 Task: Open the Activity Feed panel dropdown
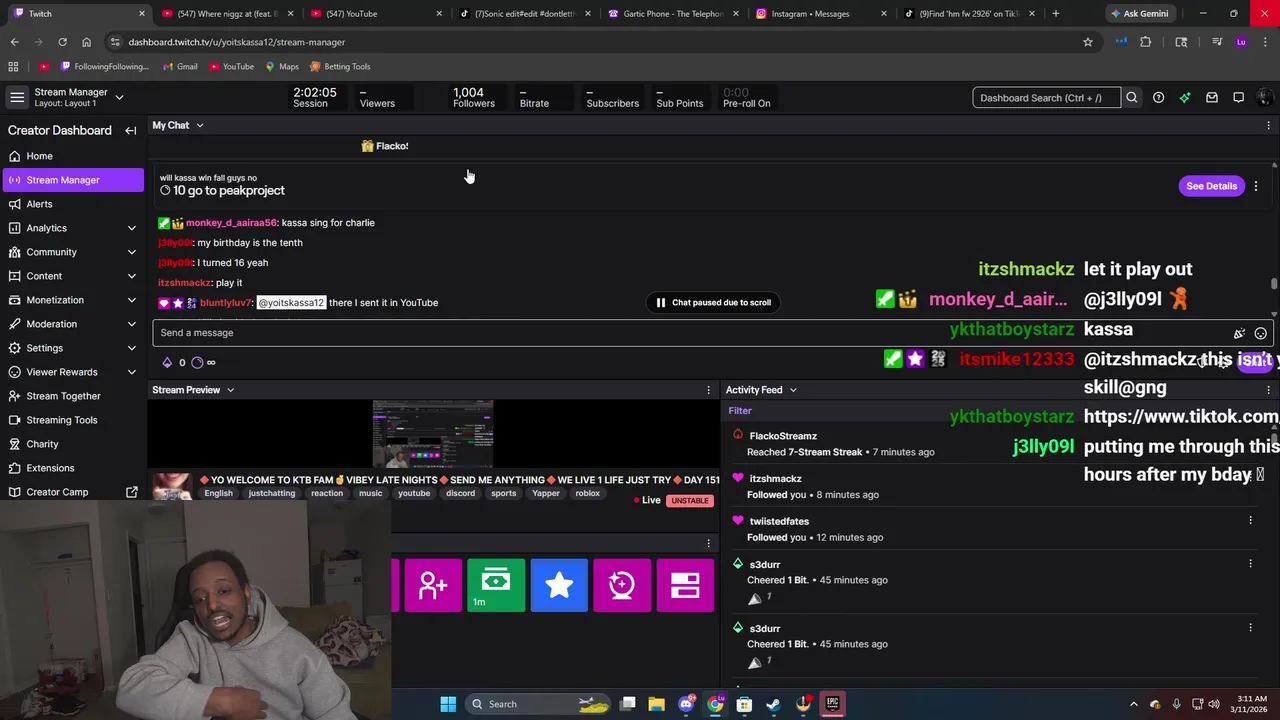tap(793, 390)
